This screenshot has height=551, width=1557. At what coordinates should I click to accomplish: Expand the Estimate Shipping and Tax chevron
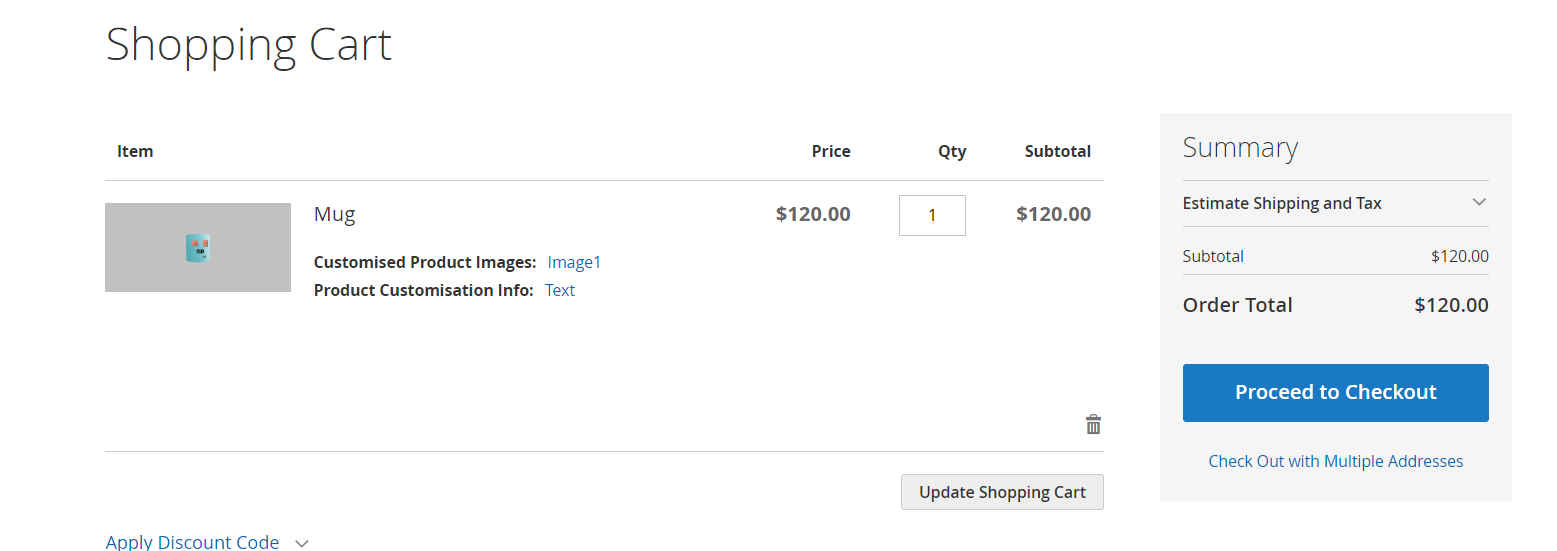[x=1479, y=203]
